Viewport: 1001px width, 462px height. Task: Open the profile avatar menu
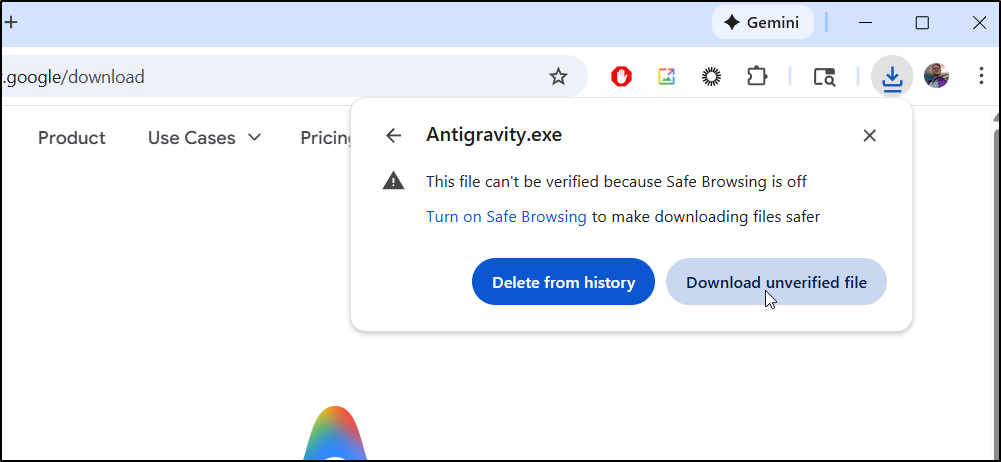(x=936, y=76)
